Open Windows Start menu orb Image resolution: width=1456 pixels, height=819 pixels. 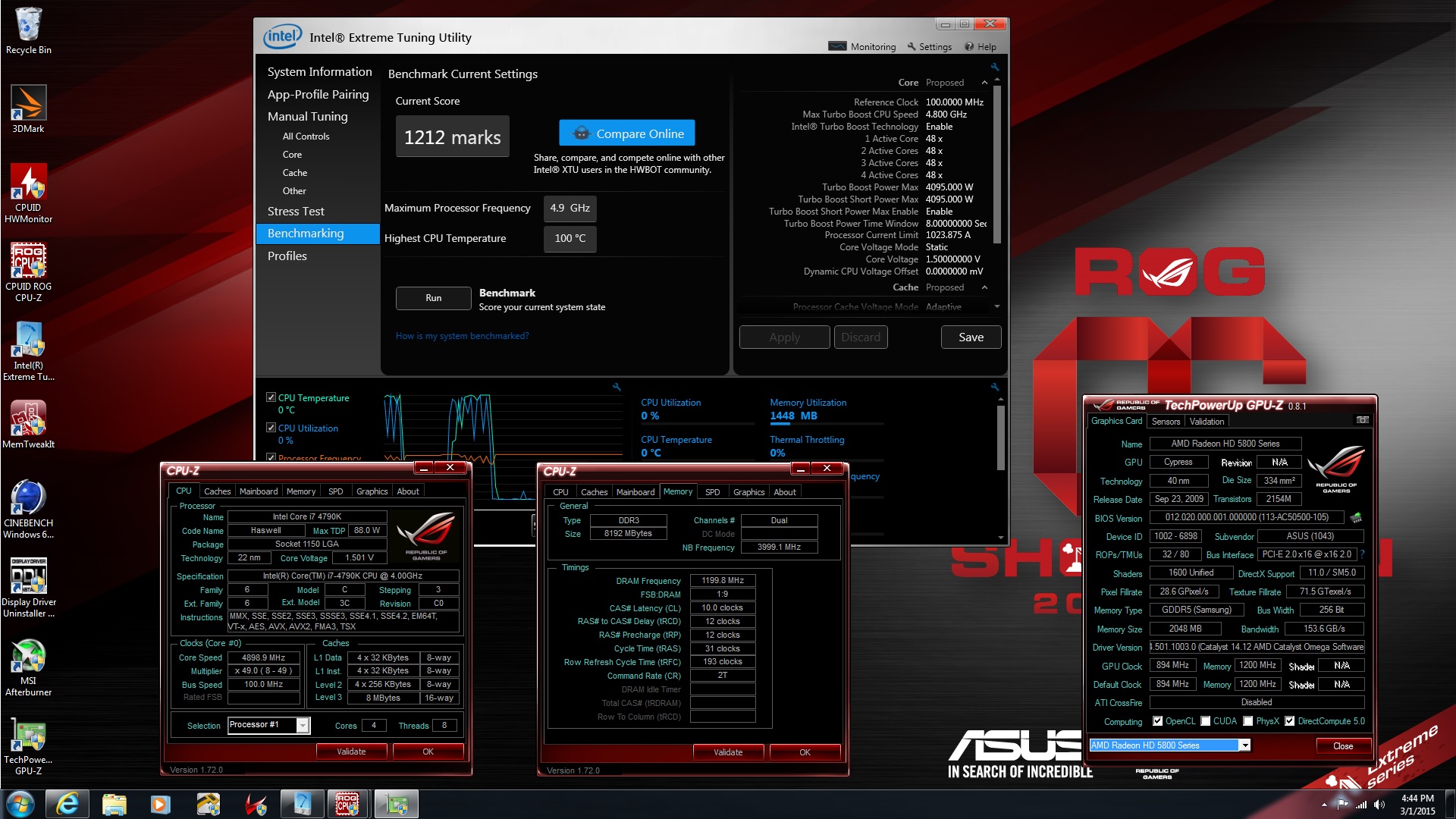pyautogui.click(x=20, y=804)
